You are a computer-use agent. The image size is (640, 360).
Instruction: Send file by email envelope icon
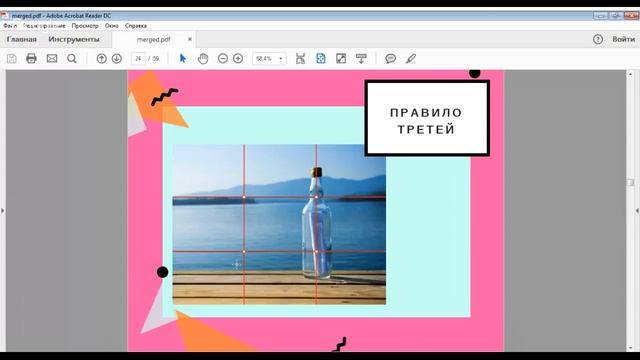point(52,59)
